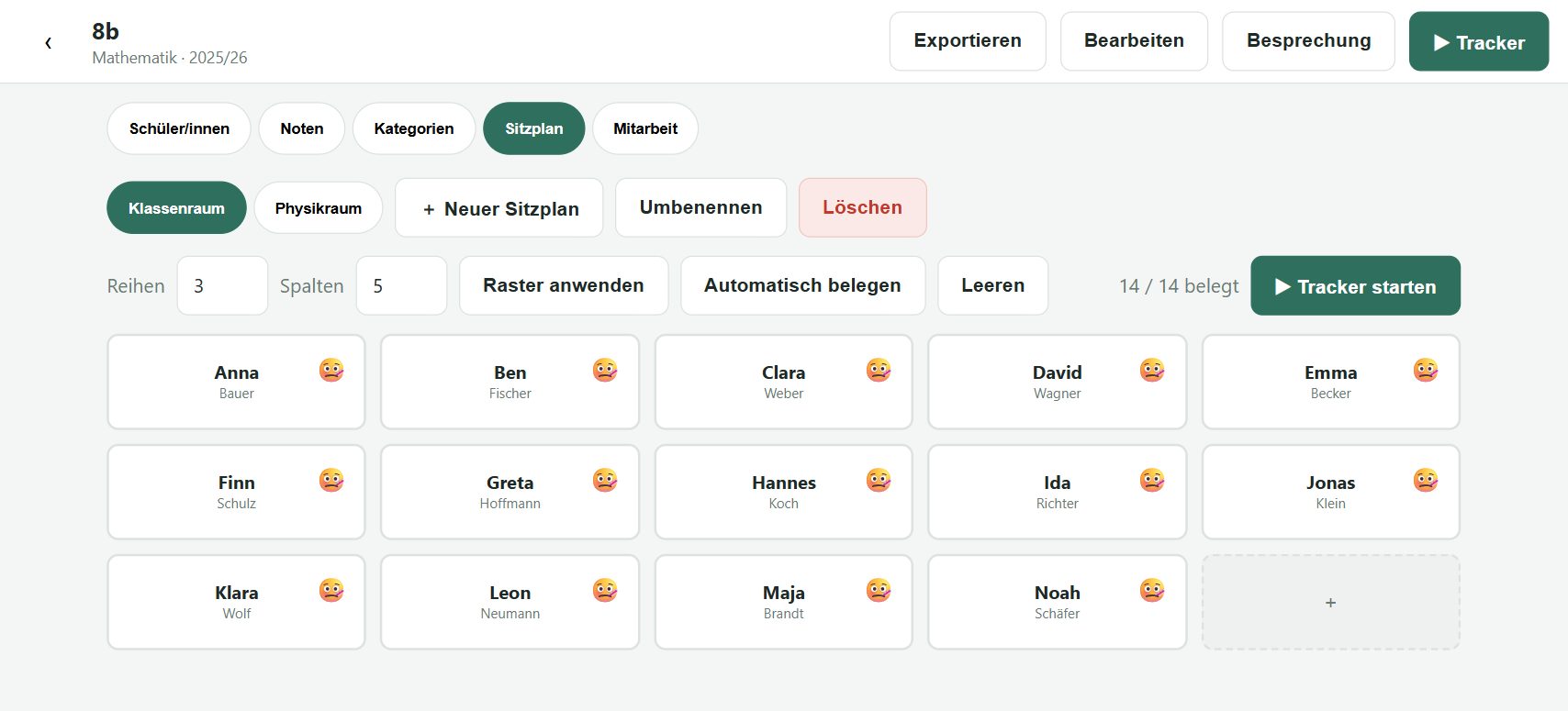Viewport: 1568px width, 711px height.
Task: Click the emoji icon on Anna Bauer's seat
Action: pyautogui.click(x=331, y=371)
